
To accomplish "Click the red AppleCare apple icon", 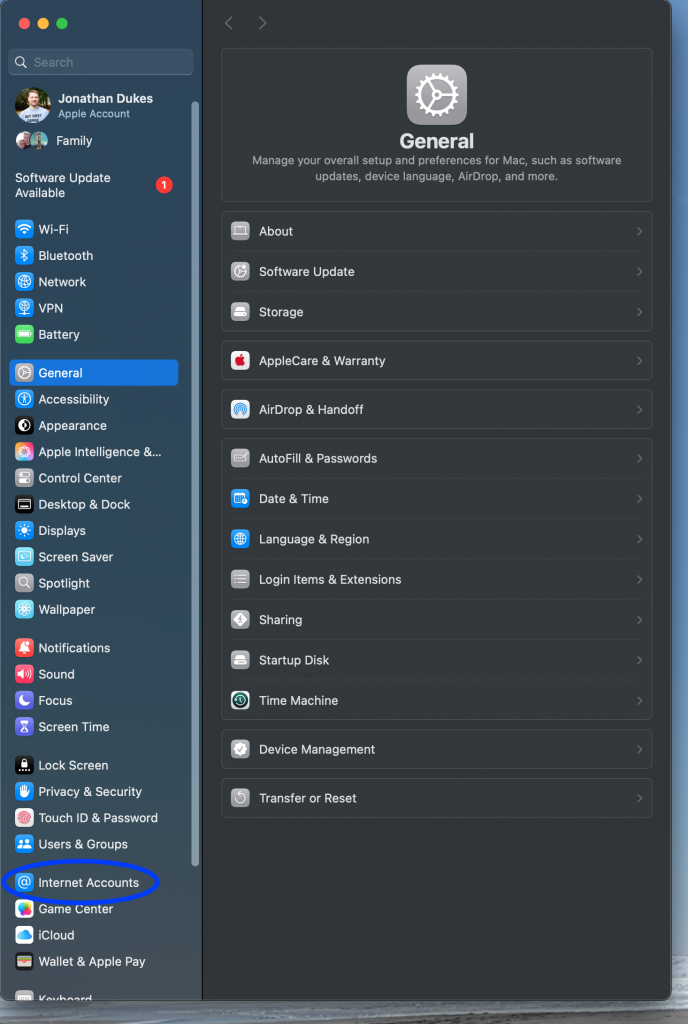I will coord(240,360).
